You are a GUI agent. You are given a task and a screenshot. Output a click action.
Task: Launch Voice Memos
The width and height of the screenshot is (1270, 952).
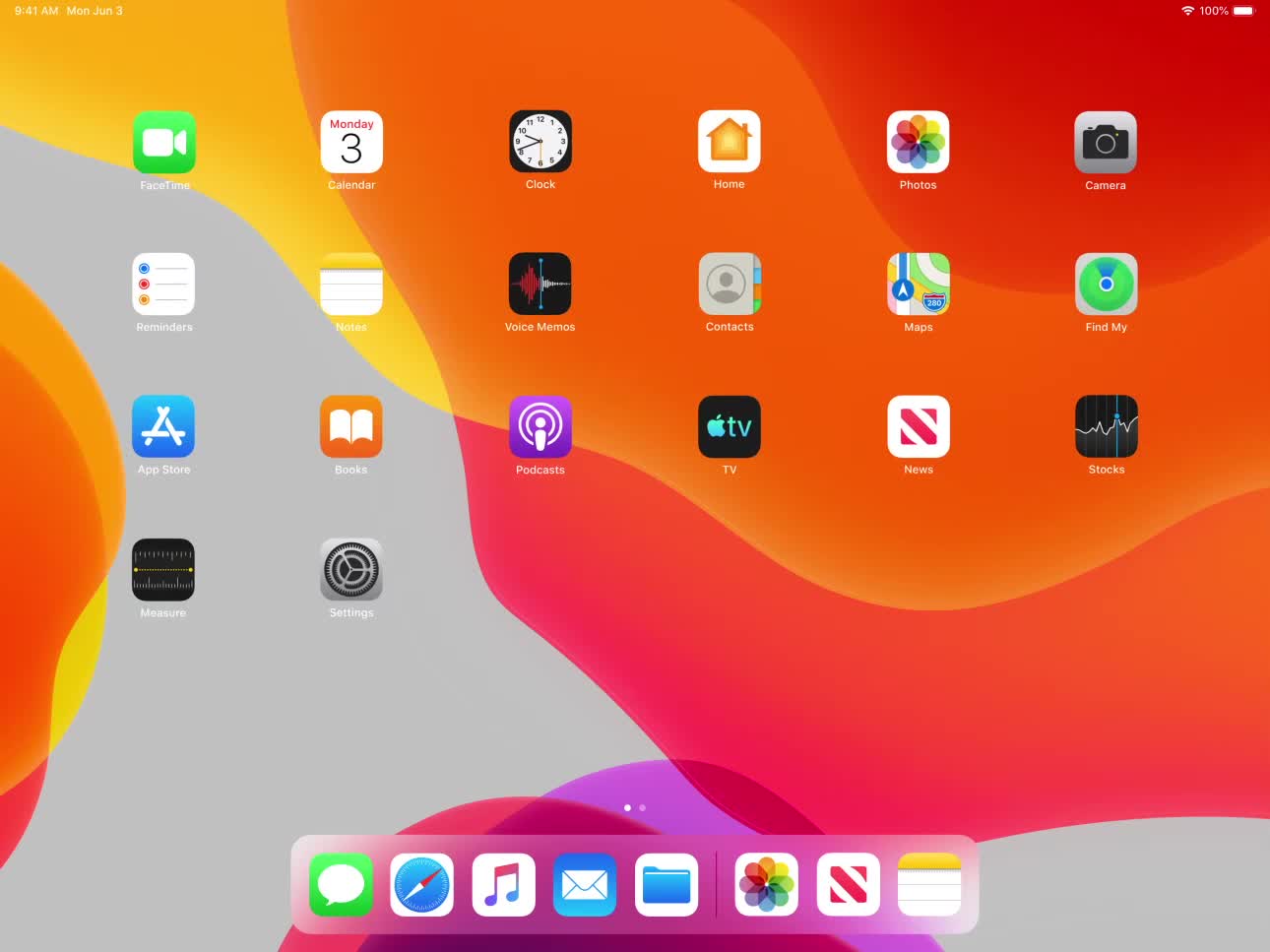540,285
